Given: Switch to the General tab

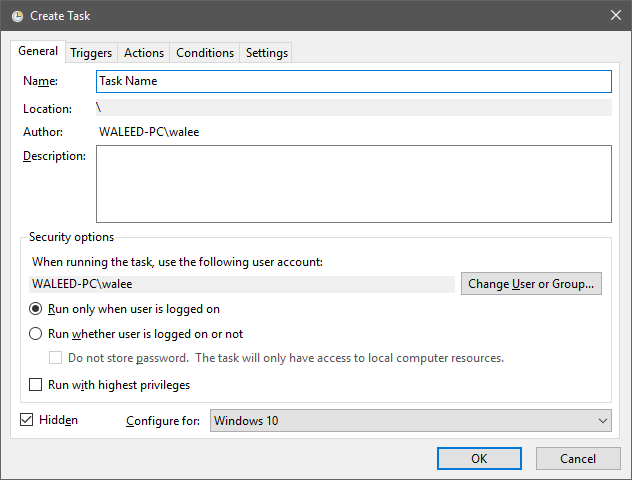Looking at the screenshot, I should pos(38,51).
